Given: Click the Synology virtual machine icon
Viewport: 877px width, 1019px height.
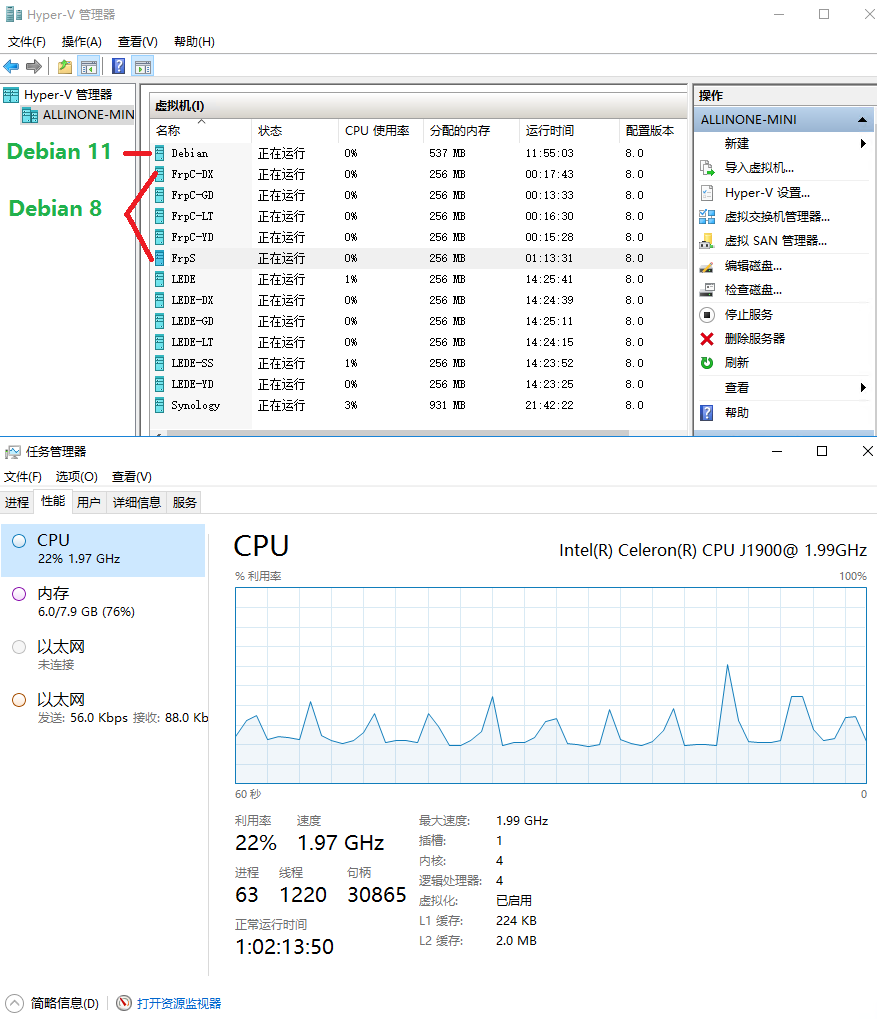Looking at the screenshot, I should (160, 406).
